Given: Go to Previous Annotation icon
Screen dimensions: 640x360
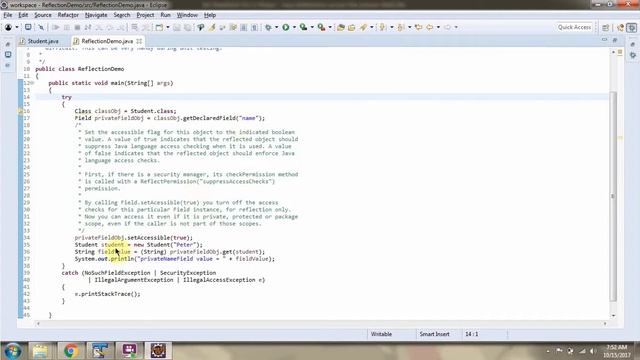Looking at the screenshot, I should (x=400, y=27).
